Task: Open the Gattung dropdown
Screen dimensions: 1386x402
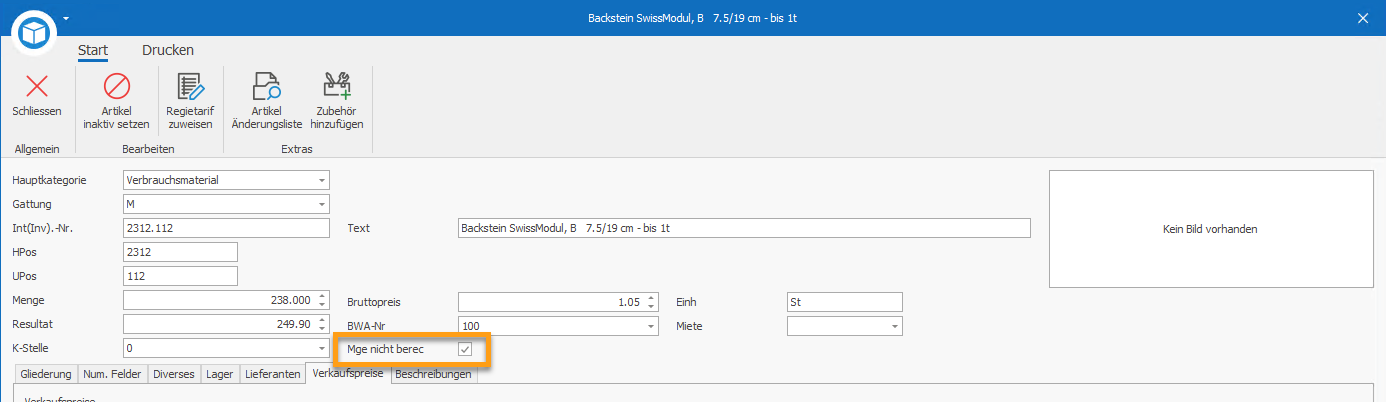Action: (321, 204)
